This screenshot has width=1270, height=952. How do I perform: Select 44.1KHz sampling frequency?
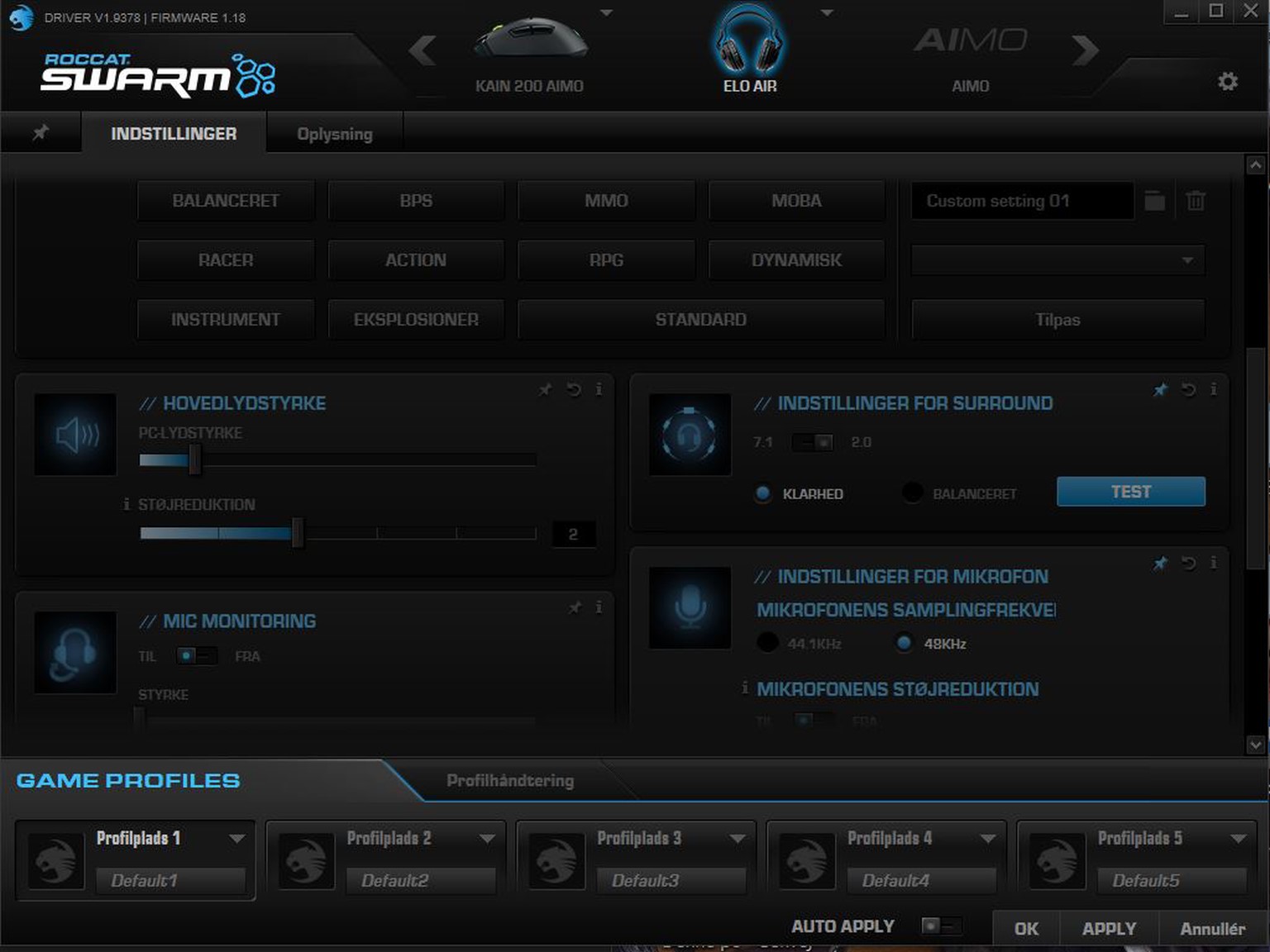[767, 642]
